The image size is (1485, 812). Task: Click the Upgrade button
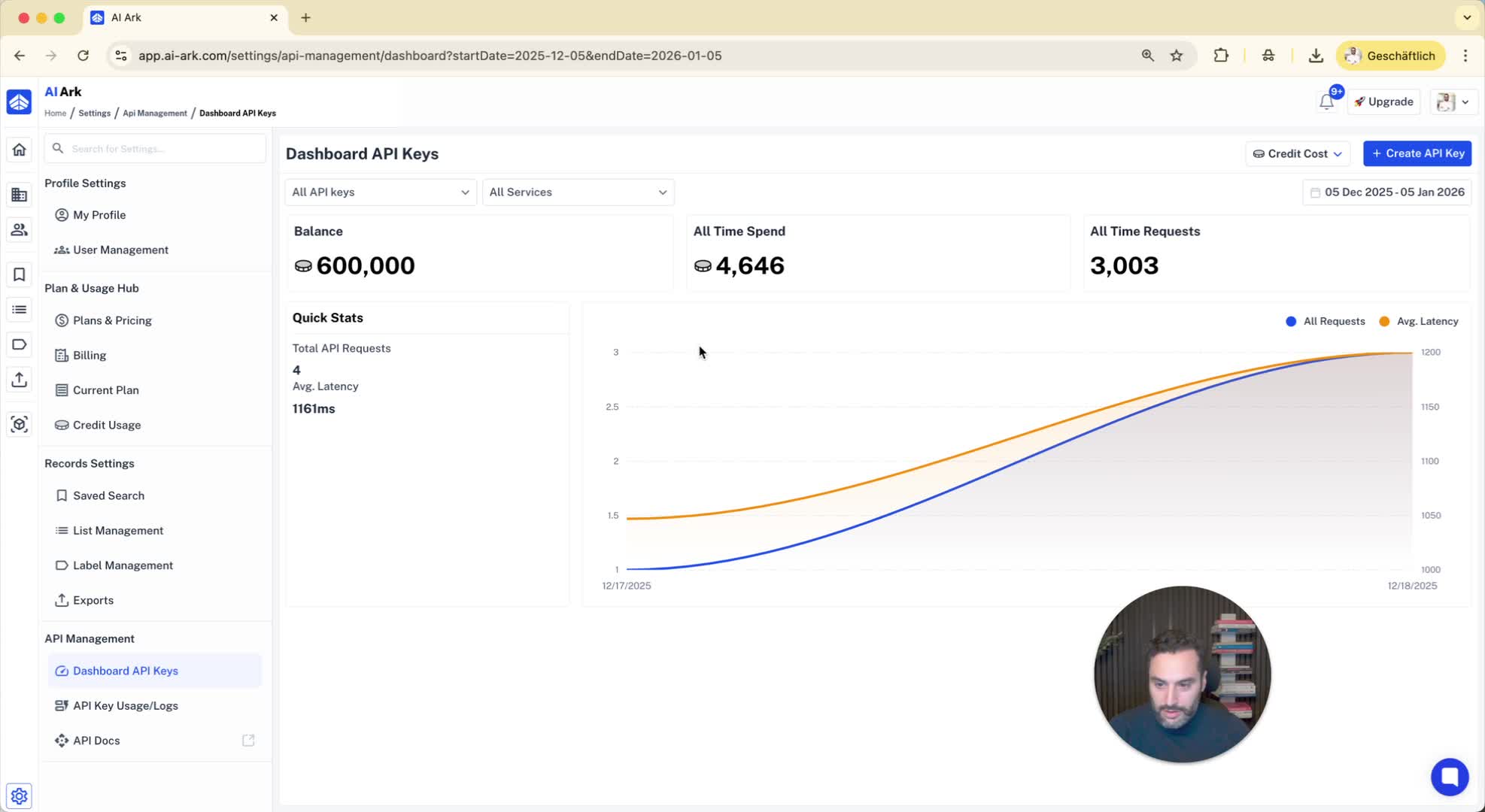(1383, 101)
